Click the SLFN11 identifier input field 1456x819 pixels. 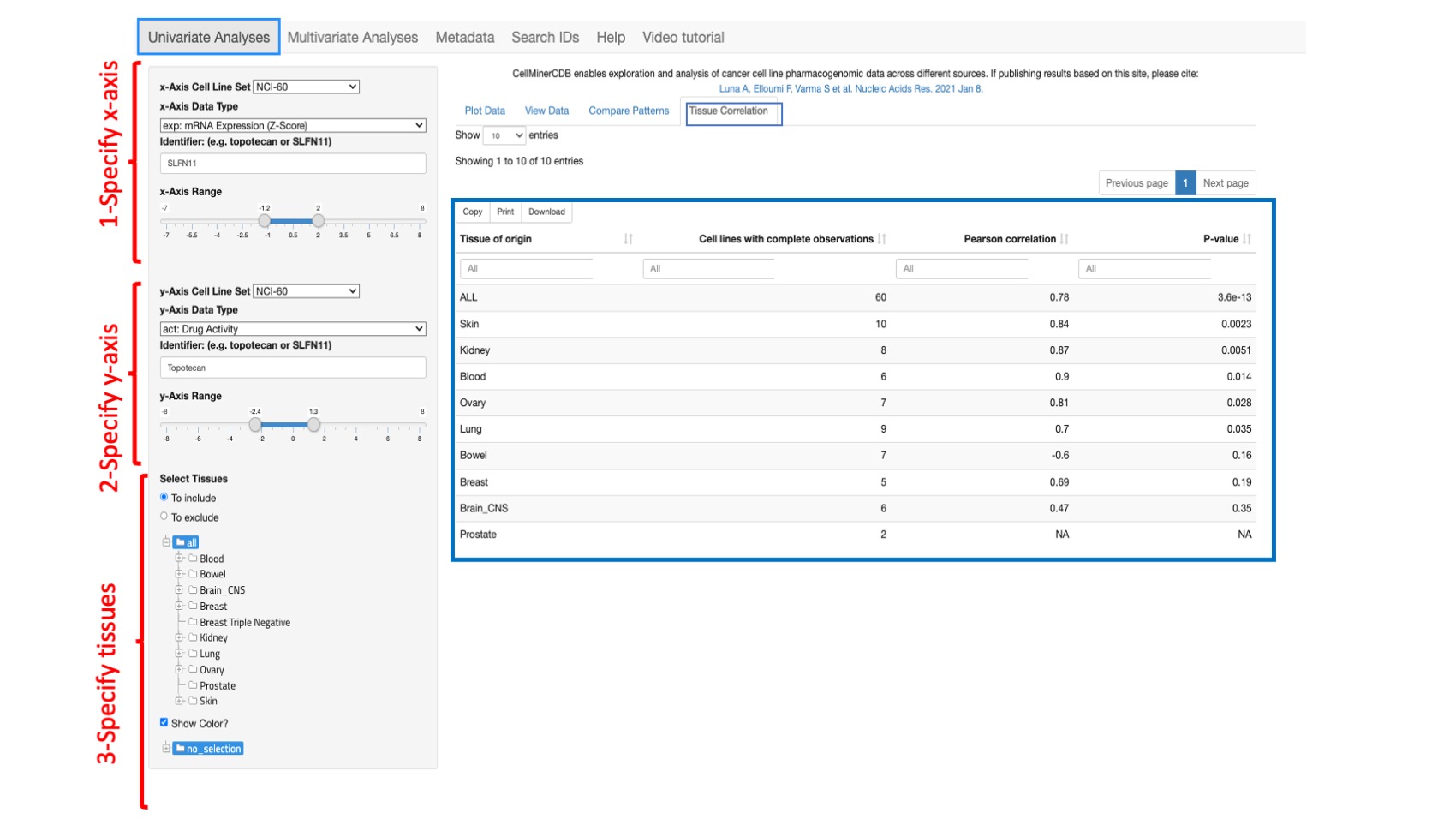(292, 163)
